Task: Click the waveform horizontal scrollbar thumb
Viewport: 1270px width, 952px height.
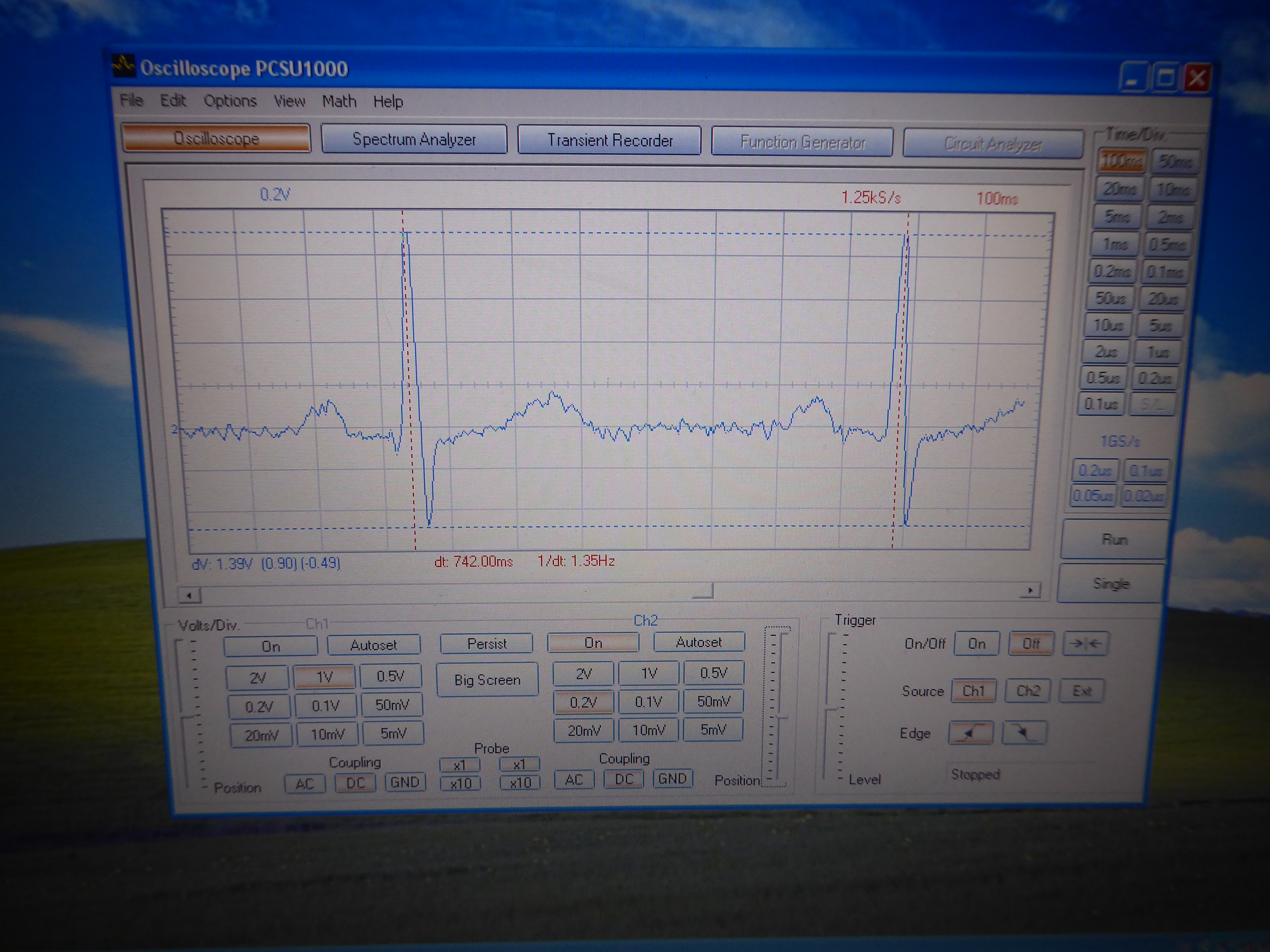Action: 703,591
